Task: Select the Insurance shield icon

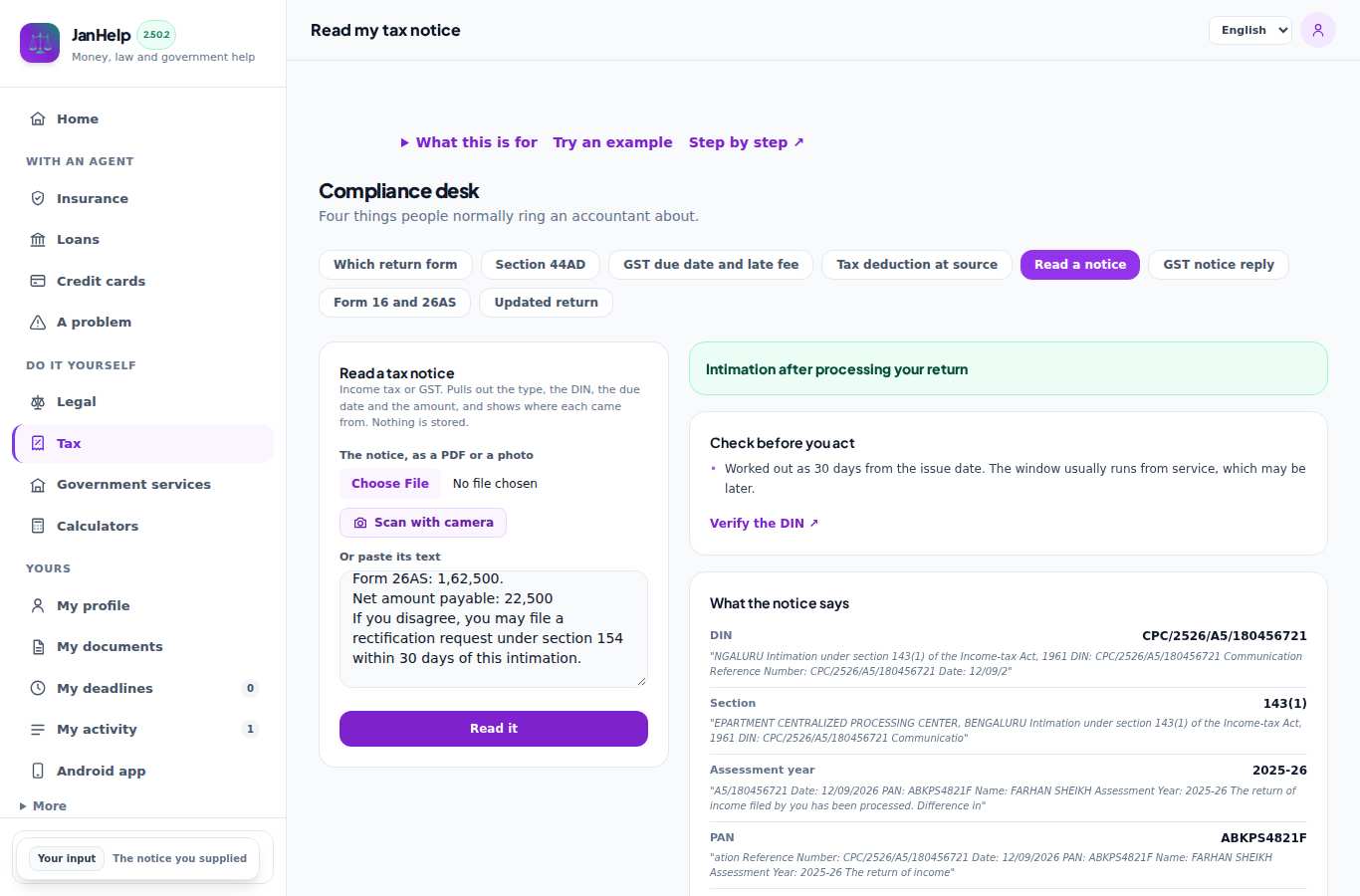Action: coord(38,198)
